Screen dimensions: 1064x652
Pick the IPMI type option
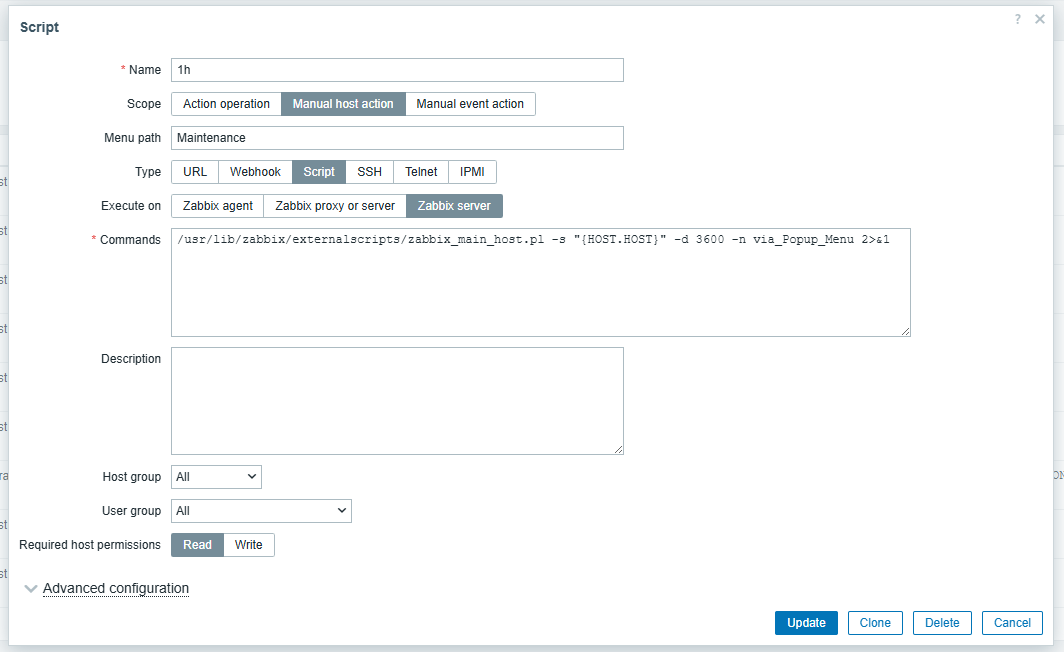click(x=472, y=172)
